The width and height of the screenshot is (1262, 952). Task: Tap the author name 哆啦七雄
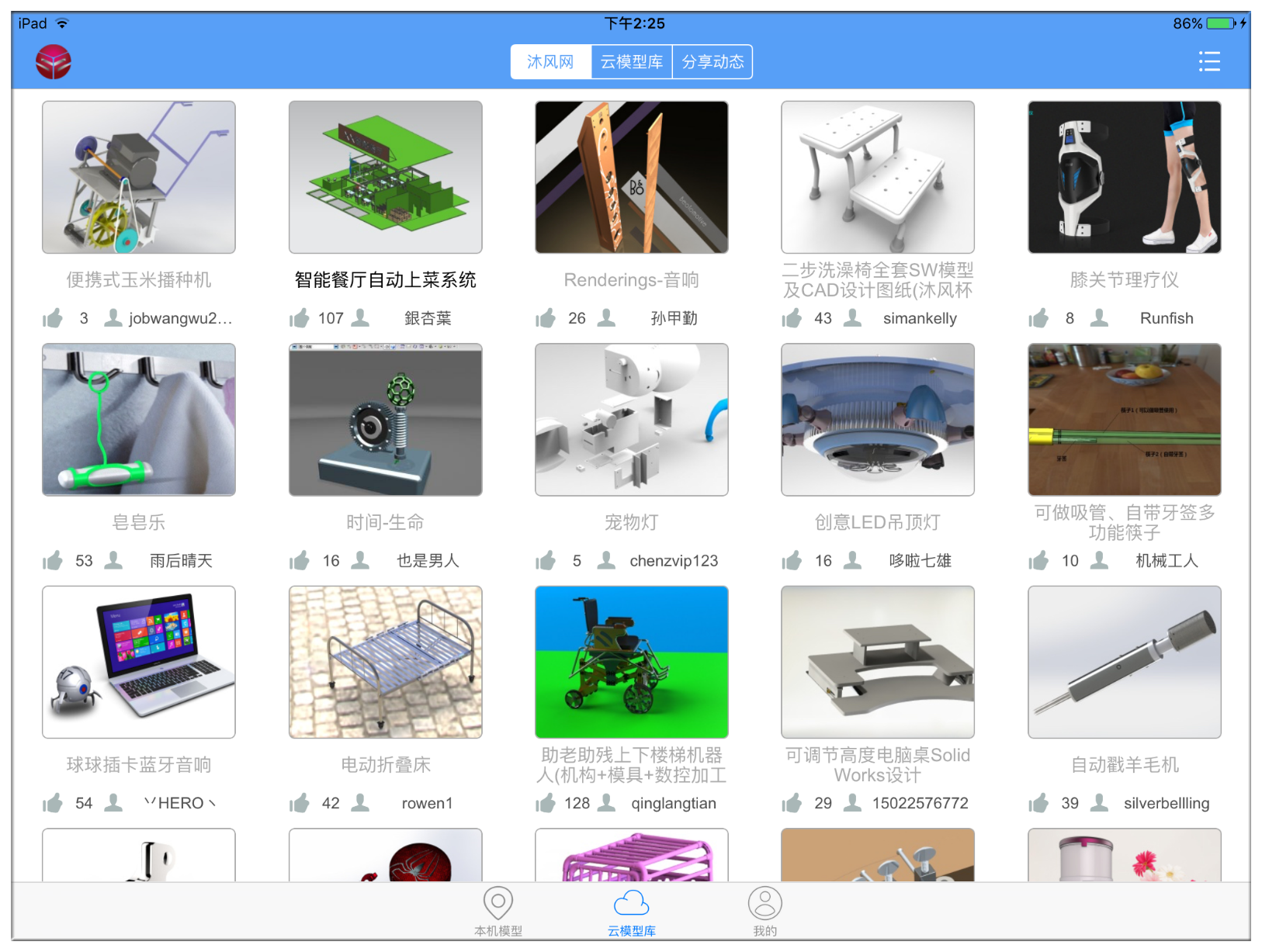pyautogui.click(x=920, y=561)
